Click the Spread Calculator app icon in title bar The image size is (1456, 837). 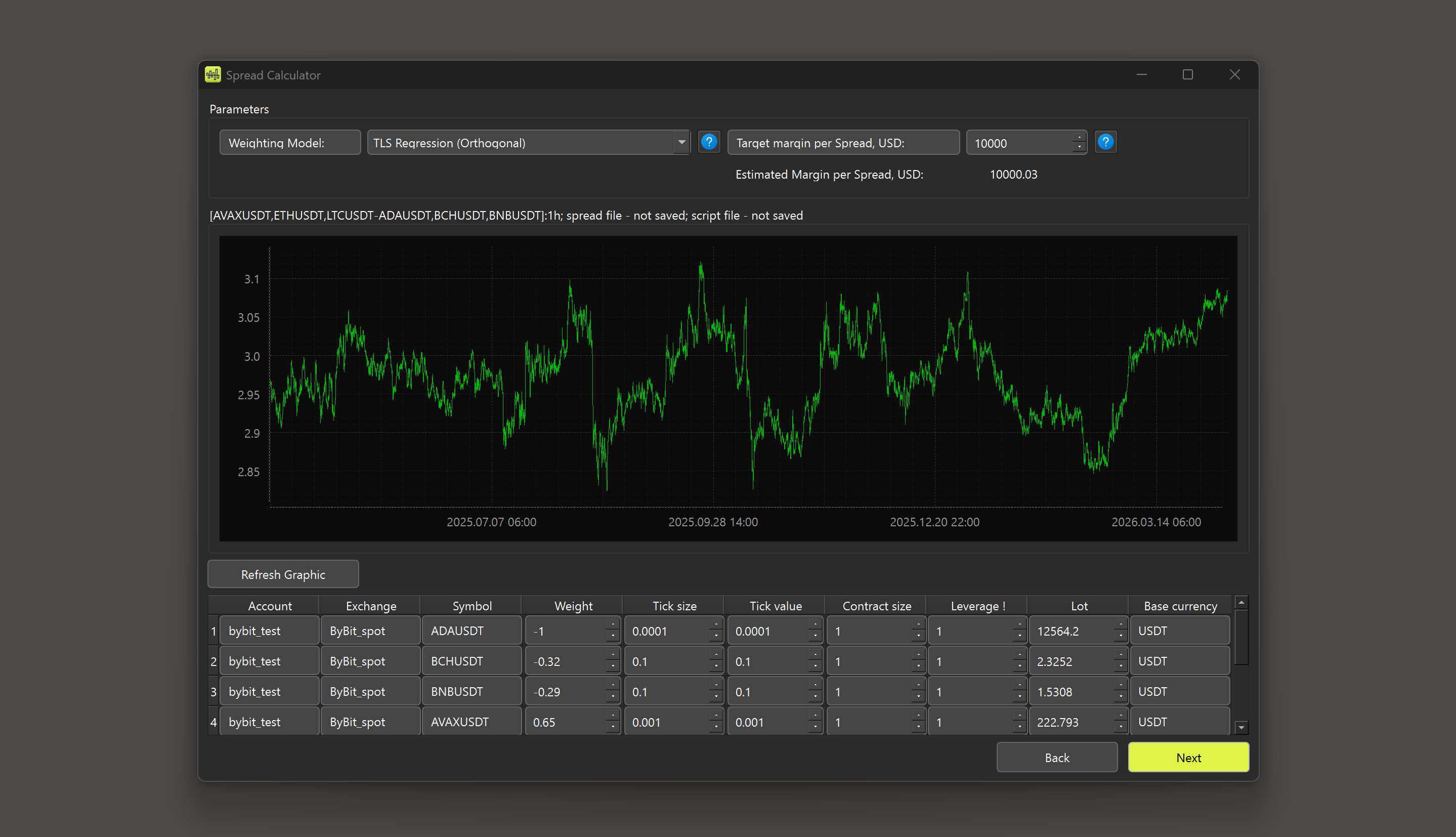[213, 75]
